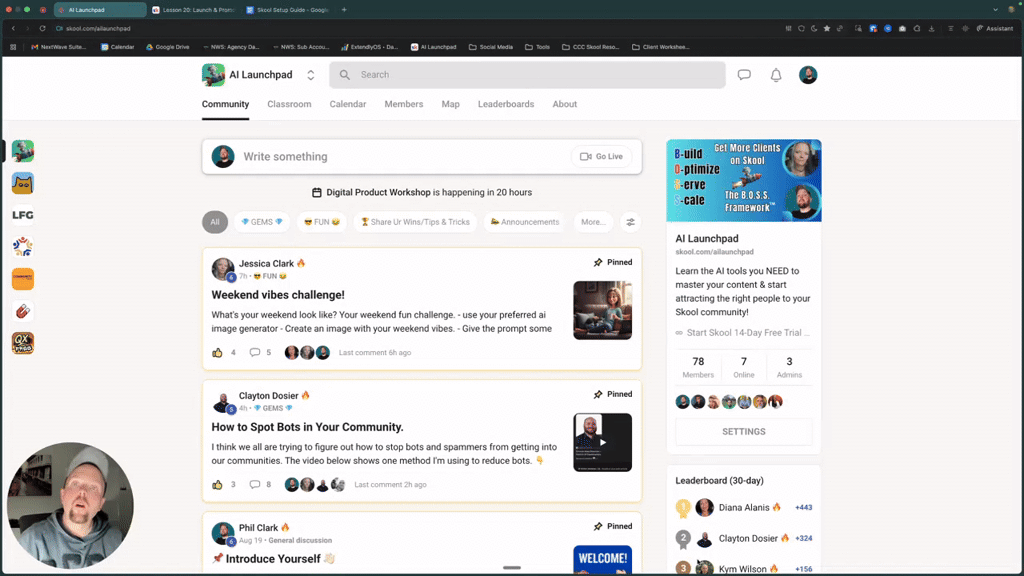Switch to the Calendar tab
This screenshot has width=1024, height=576.
coord(347,104)
